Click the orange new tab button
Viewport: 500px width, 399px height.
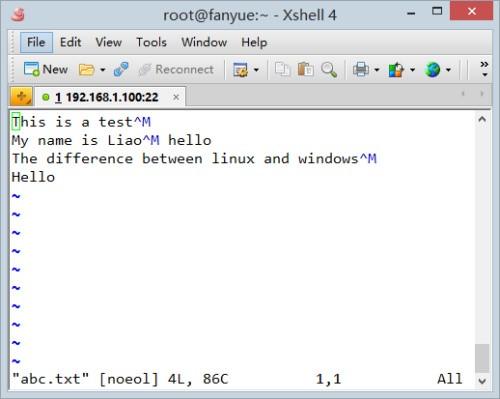click(21, 97)
